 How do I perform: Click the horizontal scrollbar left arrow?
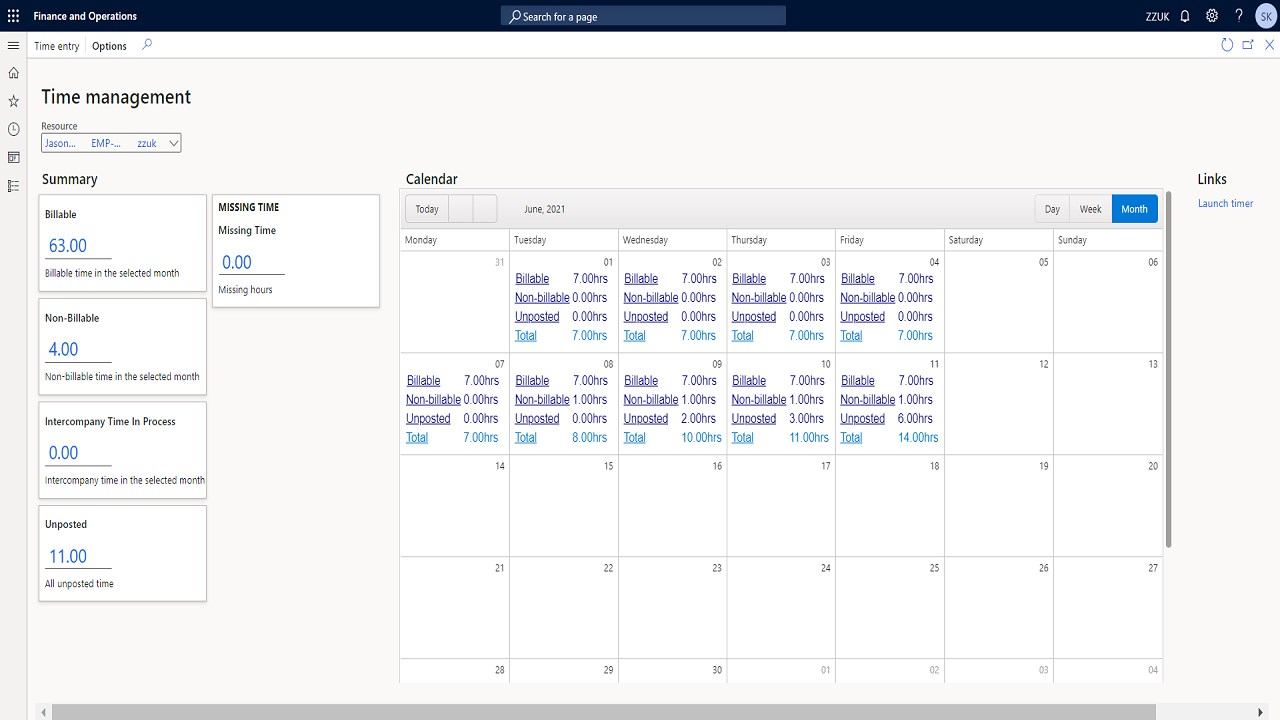pyautogui.click(x=44, y=712)
